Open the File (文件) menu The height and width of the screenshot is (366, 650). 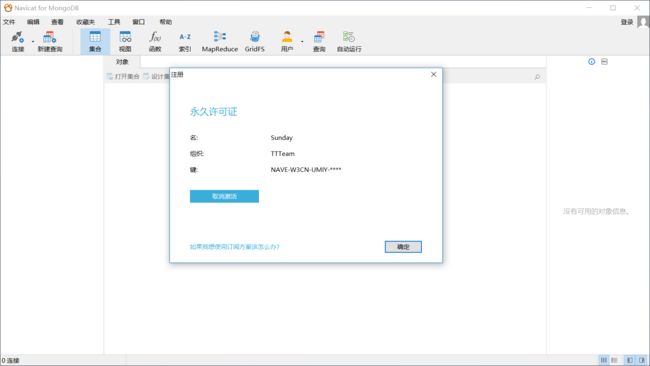point(9,22)
